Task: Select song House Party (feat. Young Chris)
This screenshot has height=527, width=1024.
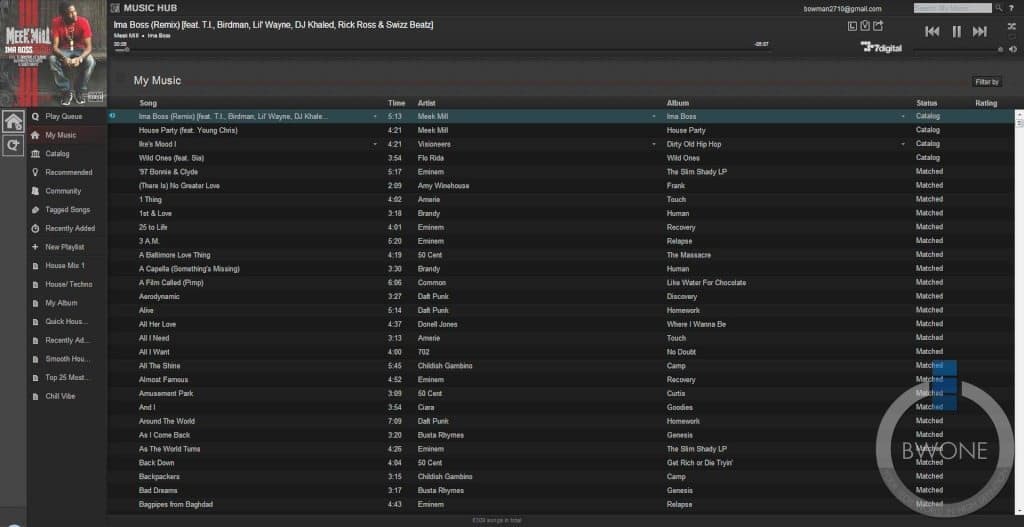Action: 188,130
